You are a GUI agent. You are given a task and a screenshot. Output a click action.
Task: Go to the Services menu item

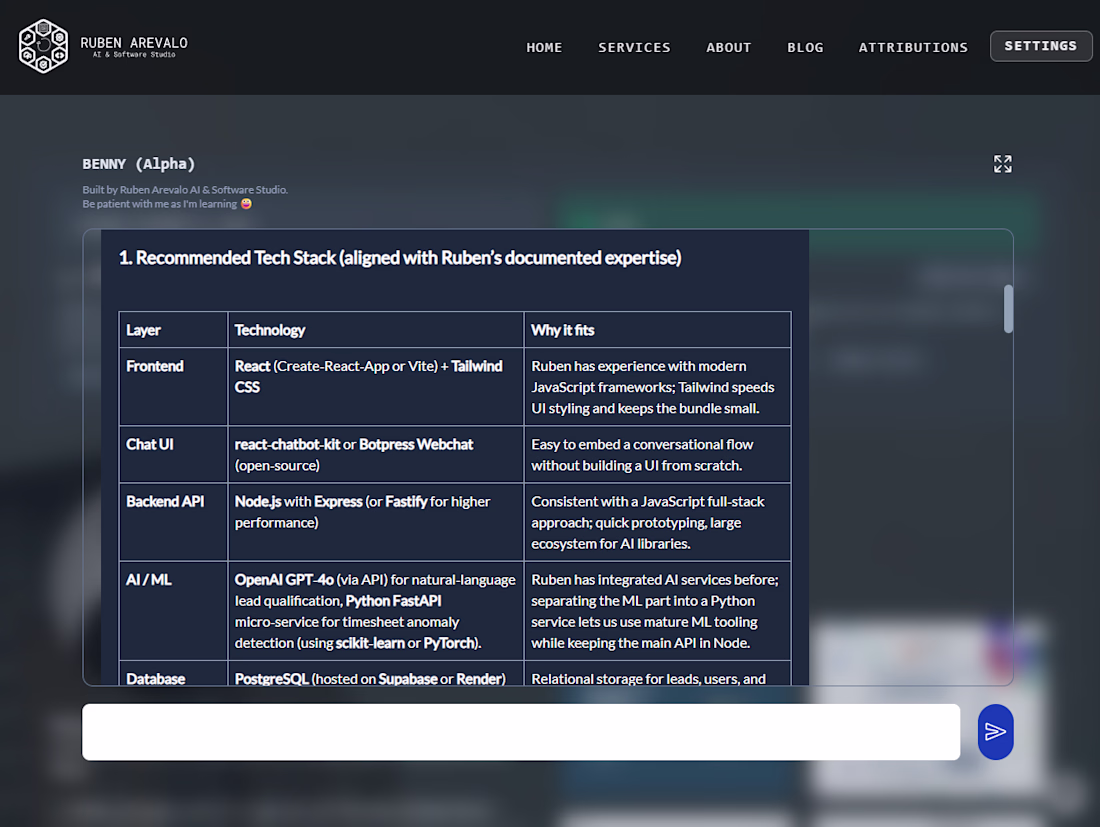pos(634,47)
